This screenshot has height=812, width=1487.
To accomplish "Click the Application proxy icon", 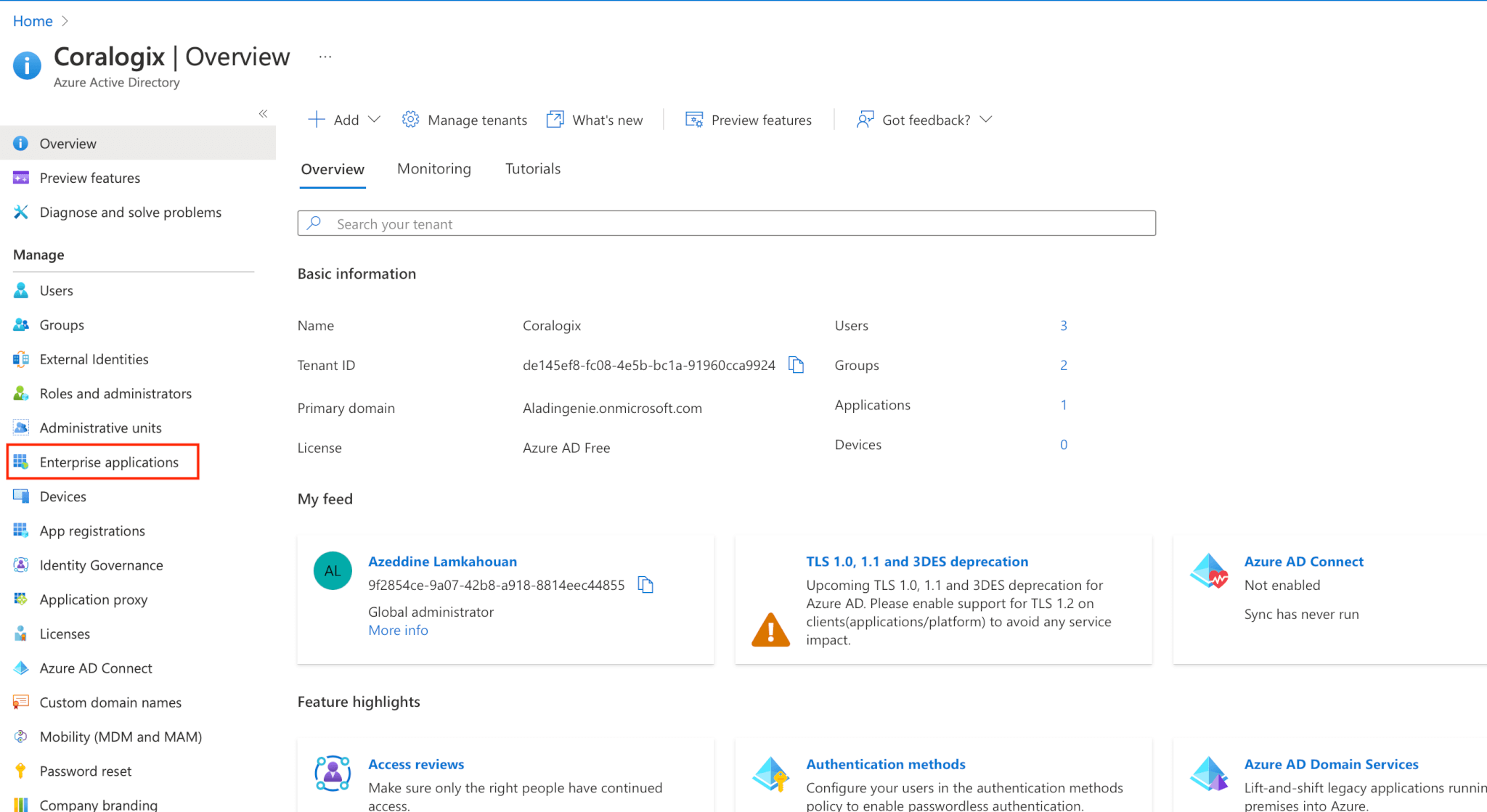I will (21, 599).
